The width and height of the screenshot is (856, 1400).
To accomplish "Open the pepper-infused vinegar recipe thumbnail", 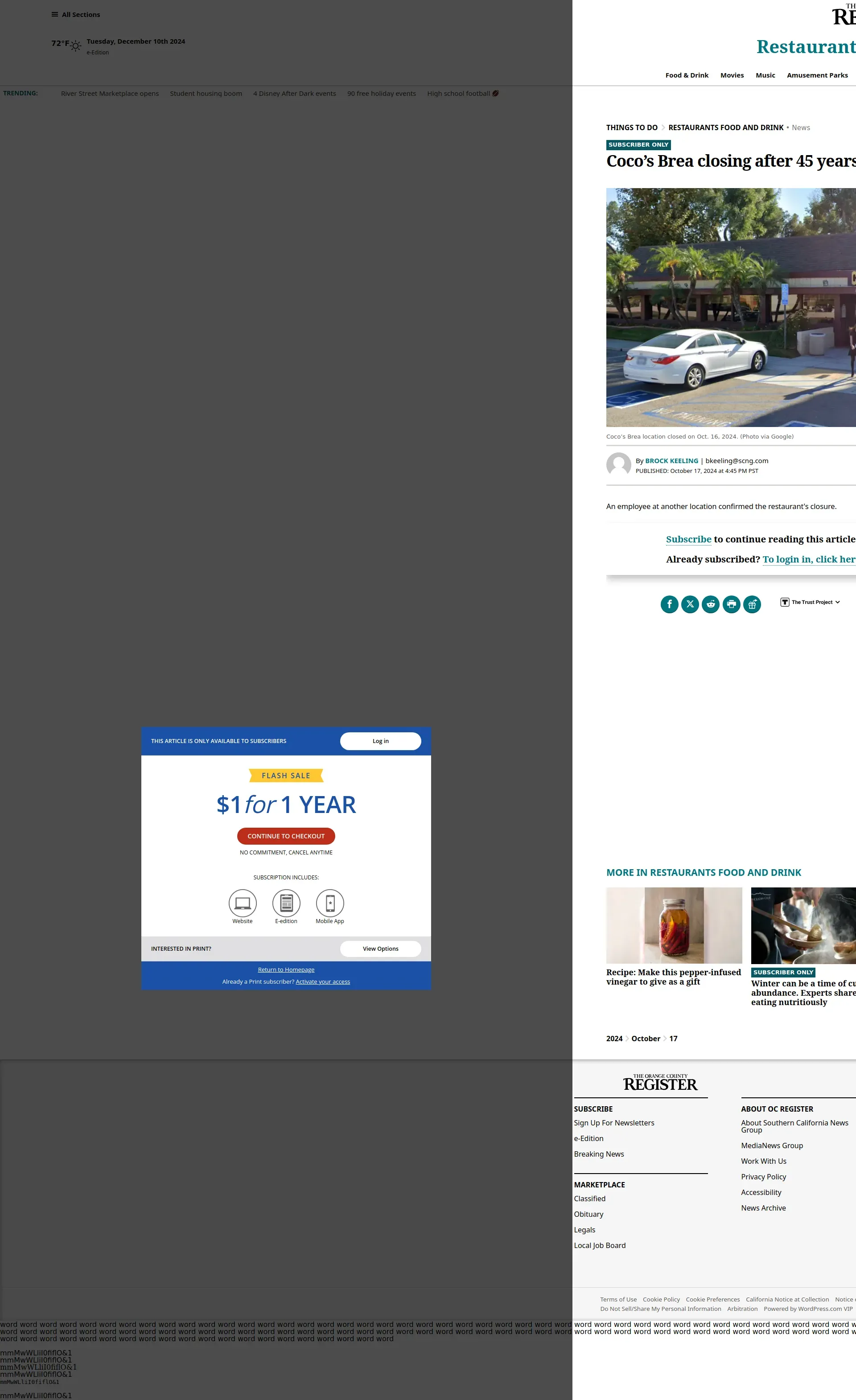I will click(x=674, y=925).
